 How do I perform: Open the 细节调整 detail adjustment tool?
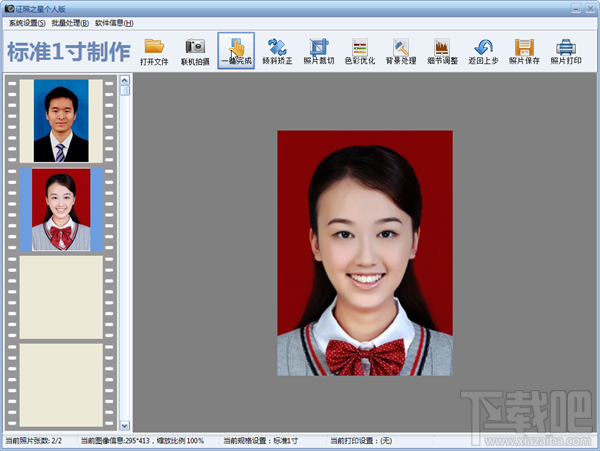click(x=442, y=51)
